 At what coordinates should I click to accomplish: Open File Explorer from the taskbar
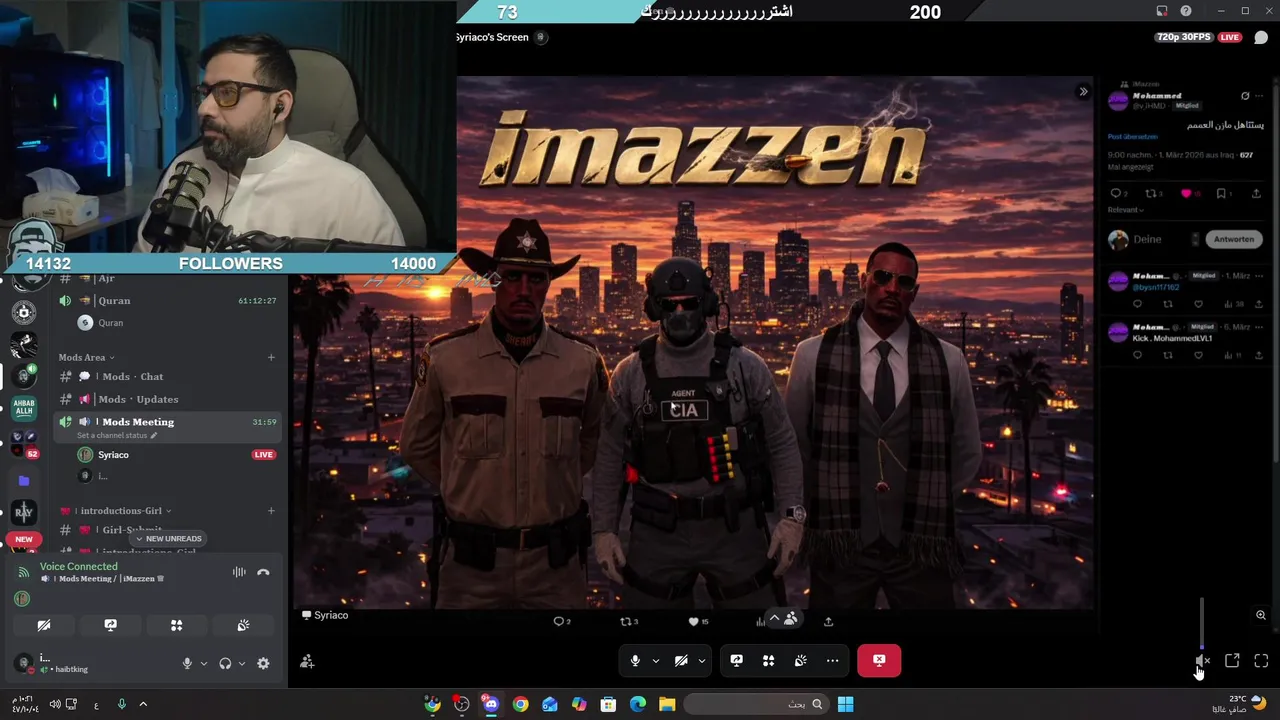point(667,704)
